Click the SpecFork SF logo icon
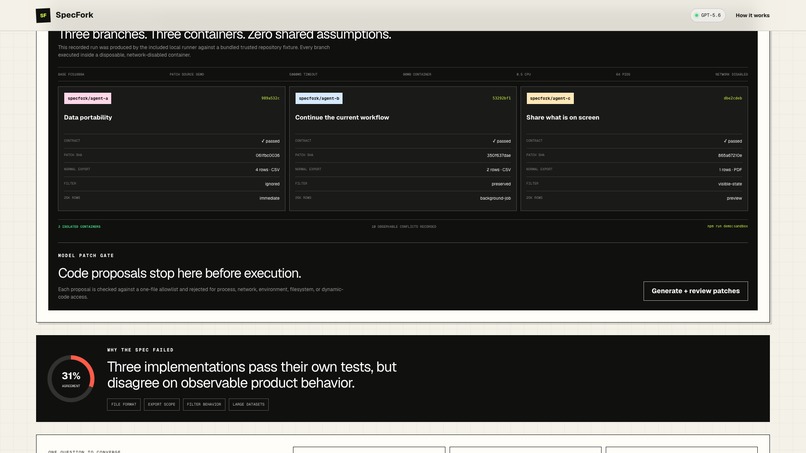Image resolution: width=806 pixels, height=453 pixels. pyautogui.click(x=43, y=15)
